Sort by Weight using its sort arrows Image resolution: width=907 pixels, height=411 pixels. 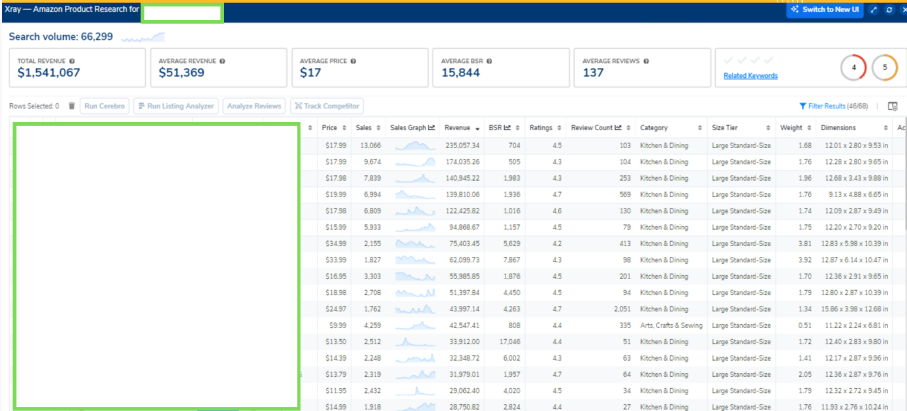pos(810,128)
